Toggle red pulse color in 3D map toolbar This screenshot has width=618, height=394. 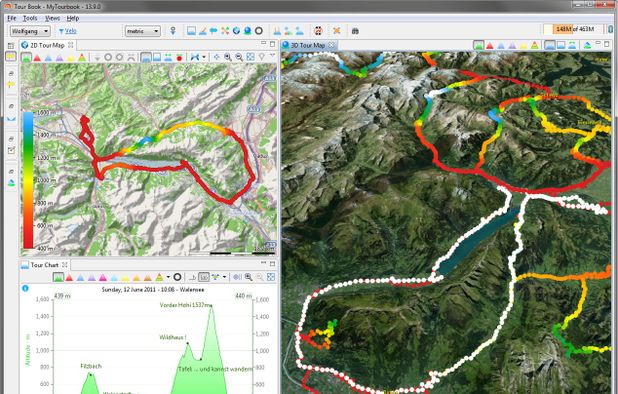coord(490,45)
